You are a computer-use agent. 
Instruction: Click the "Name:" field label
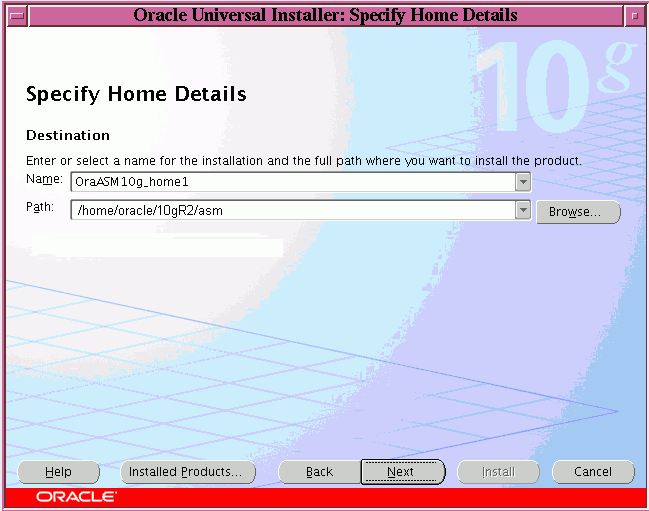44,179
